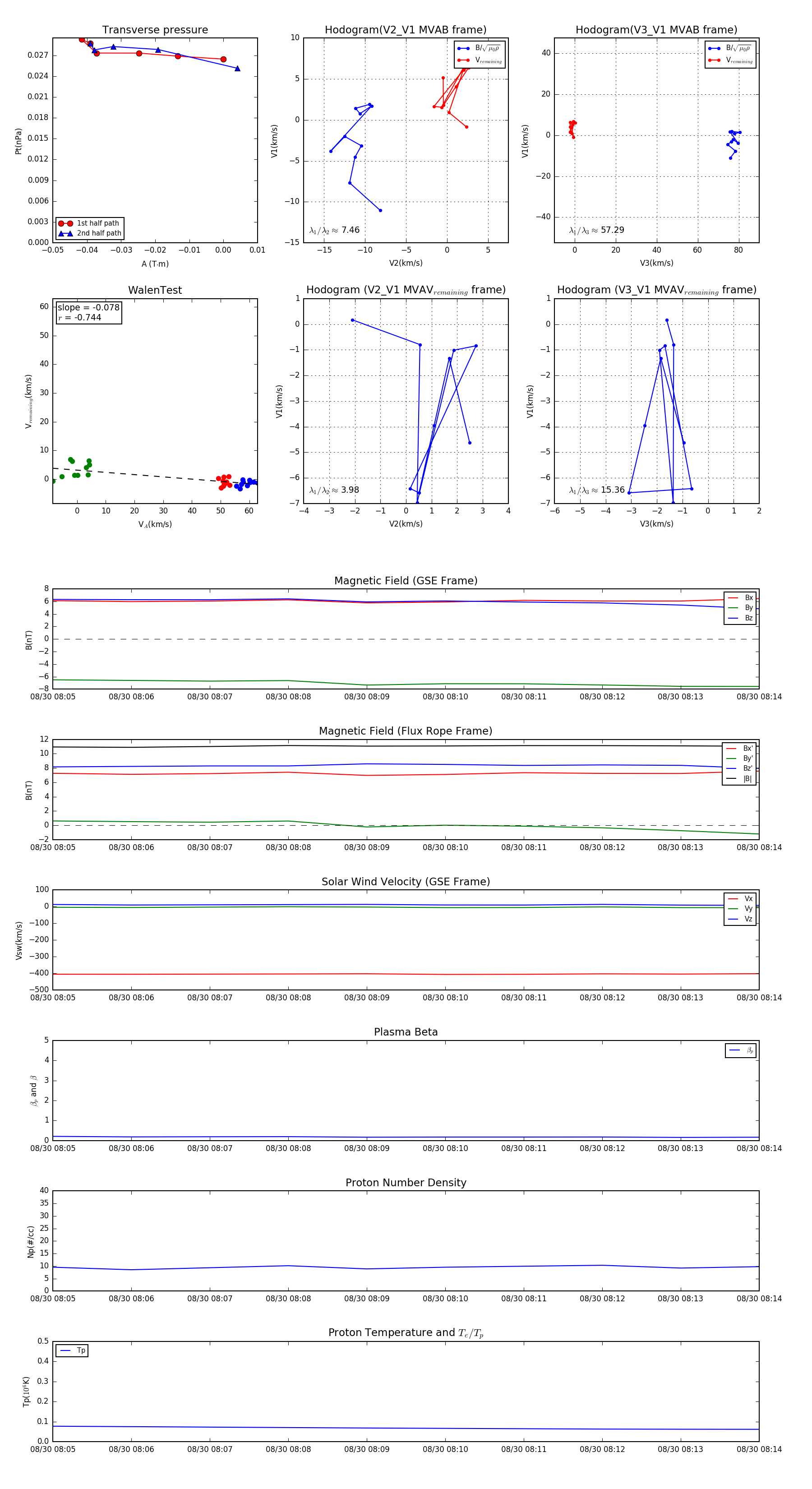This screenshot has height=1489, width=812.
Task: Click the "Hodogram (V2_V1 MVAV remaining frame)" title
Action: [406, 290]
